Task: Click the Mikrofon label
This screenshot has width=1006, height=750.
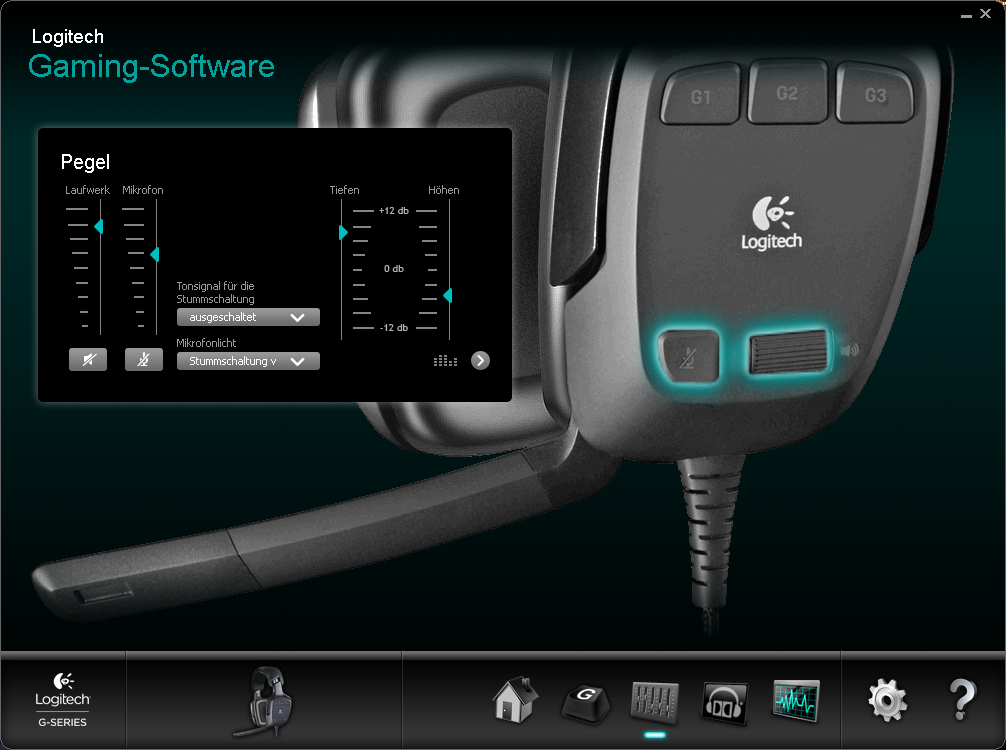Action: [142, 190]
